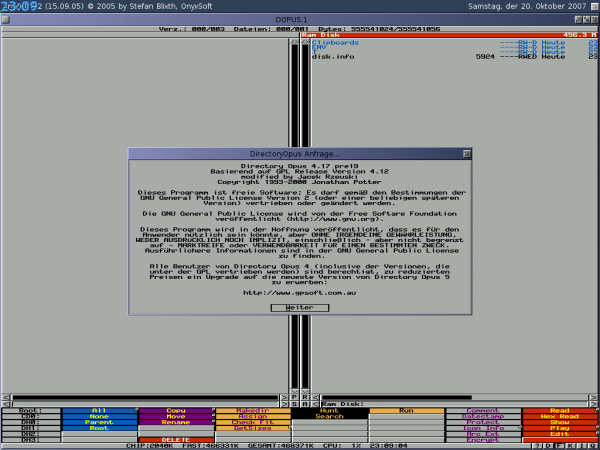The image size is (600, 450).
Task: Click the small A gadget between panes
Action: click(x=305, y=404)
